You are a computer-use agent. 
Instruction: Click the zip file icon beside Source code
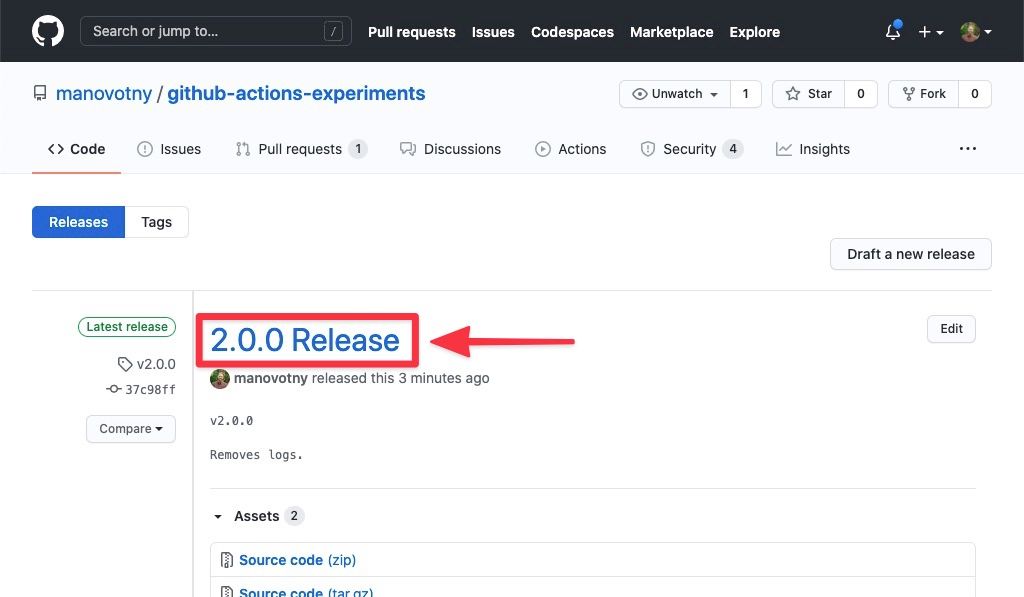click(227, 560)
